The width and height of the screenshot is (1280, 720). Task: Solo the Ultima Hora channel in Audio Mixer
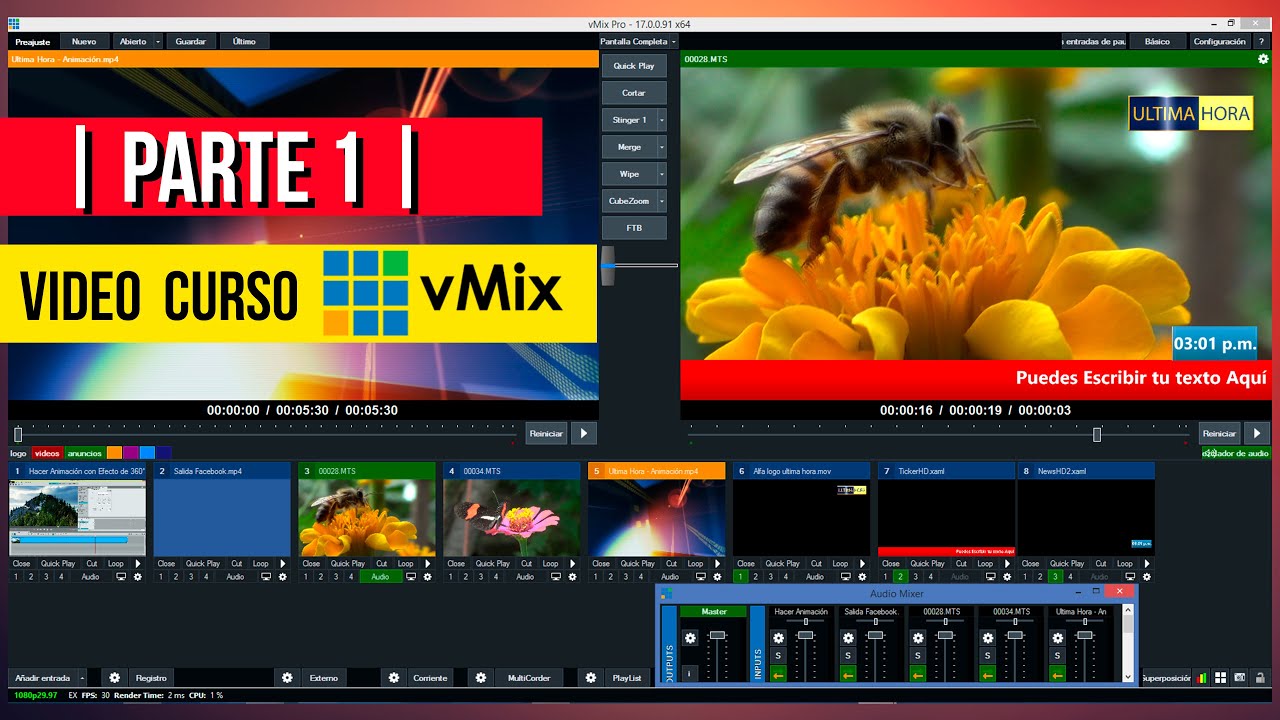[1059, 656]
